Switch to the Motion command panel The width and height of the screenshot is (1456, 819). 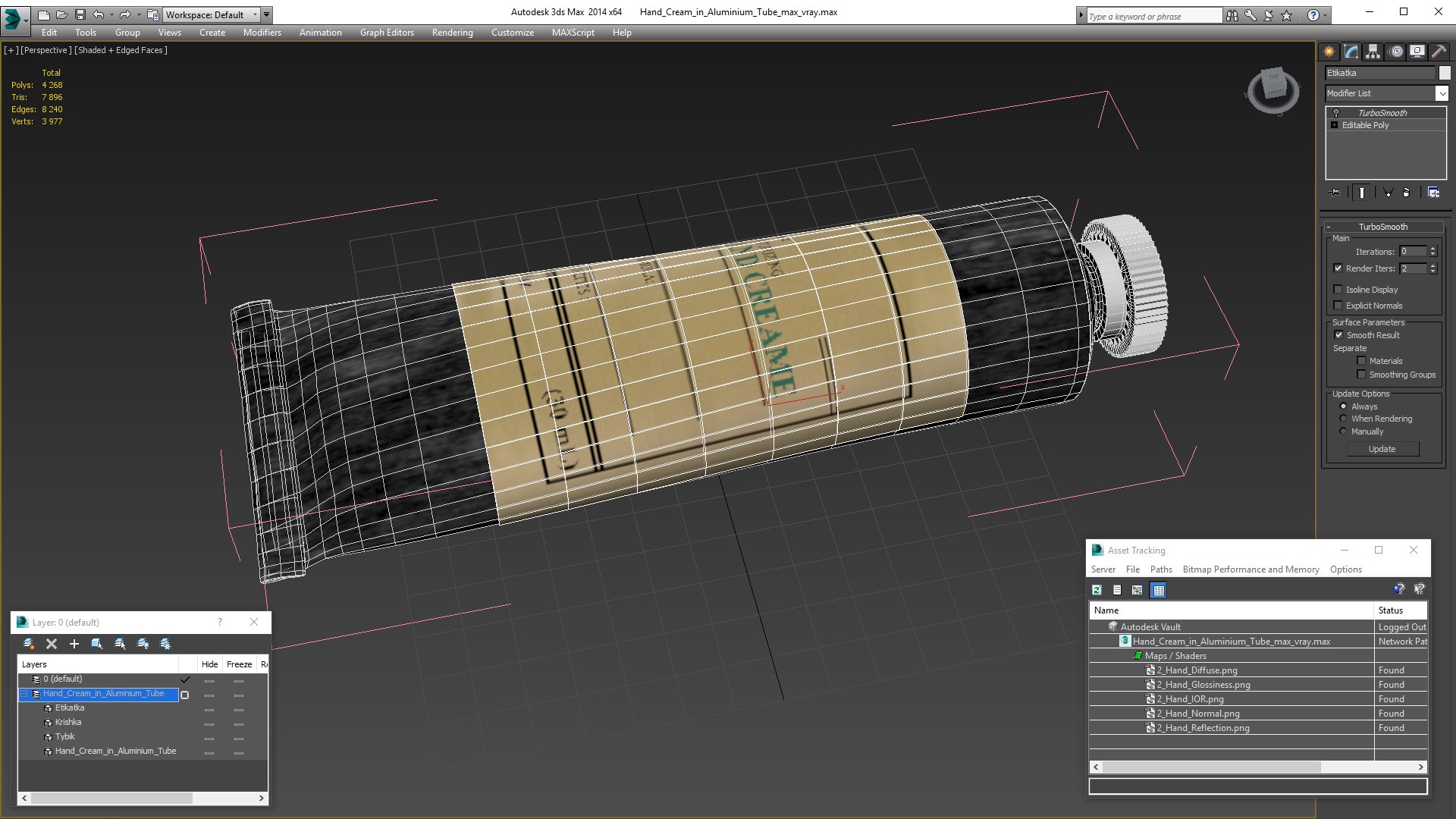tap(1396, 52)
